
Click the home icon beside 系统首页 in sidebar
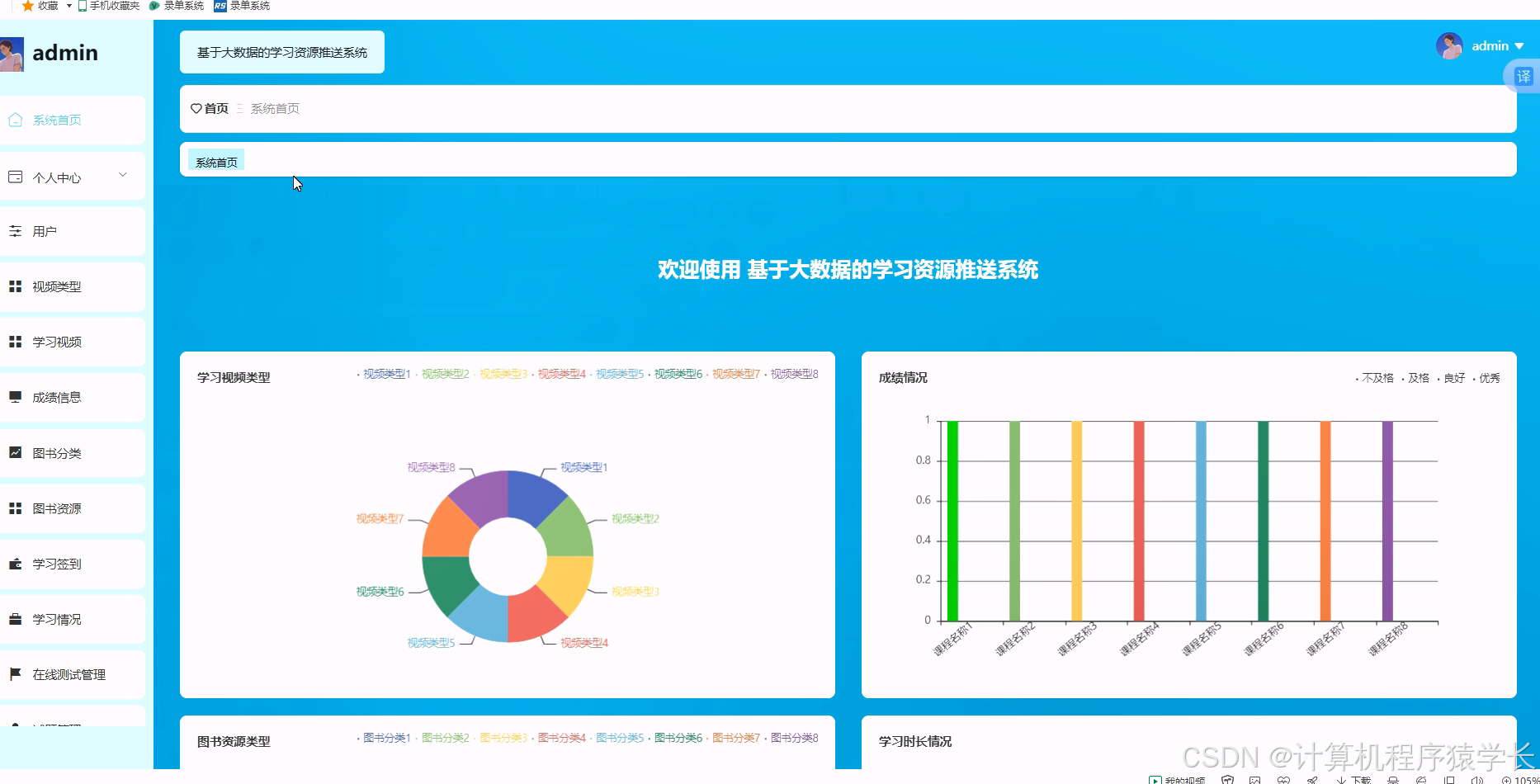(15, 120)
